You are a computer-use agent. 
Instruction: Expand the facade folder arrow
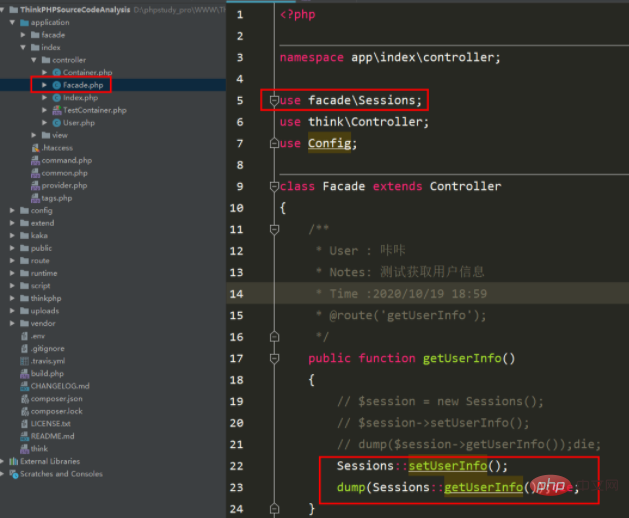click(23, 35)
